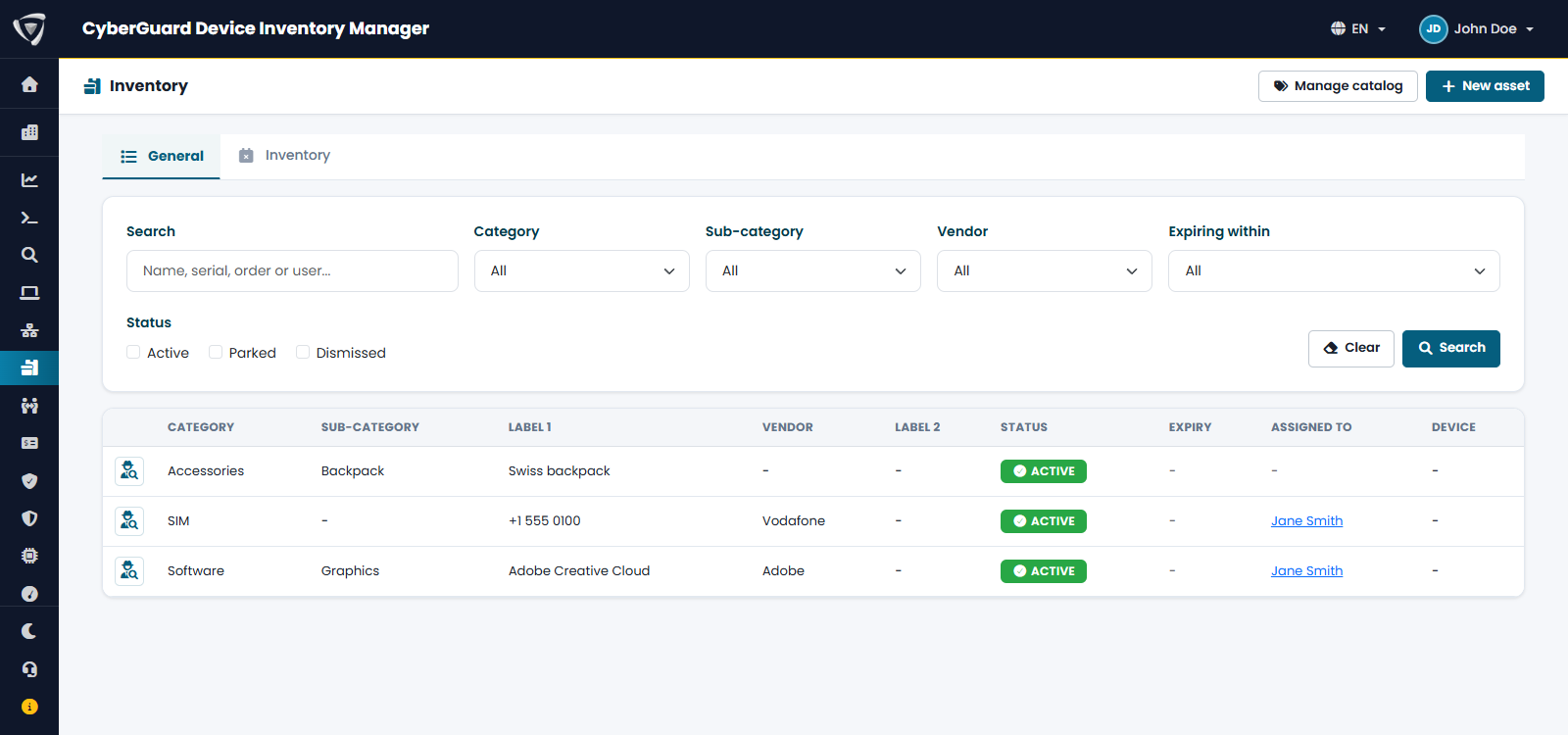
Task: Focus the Name, serial, order search field
Action: click(292, 270)
